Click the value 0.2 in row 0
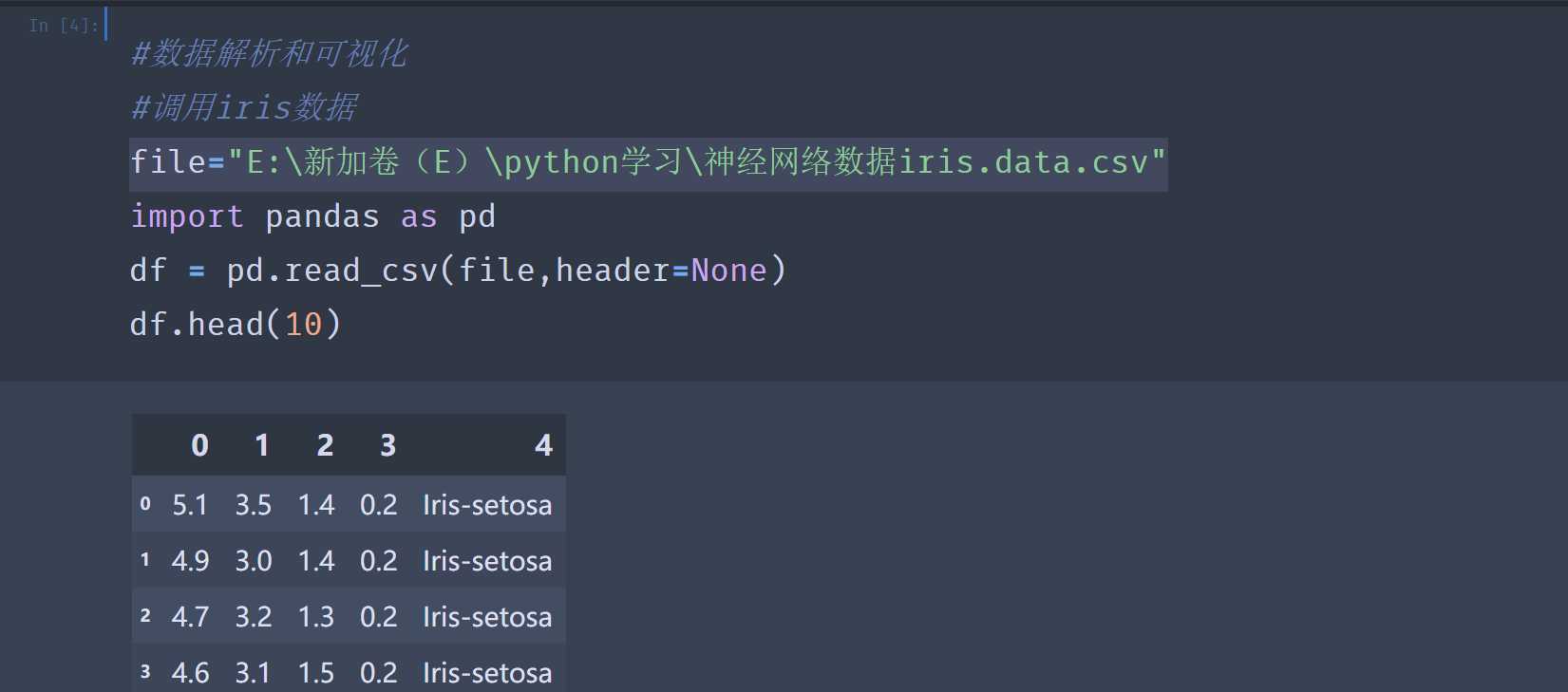The image size is (1568, 692). pyautogui.click(x=379, y=505)
